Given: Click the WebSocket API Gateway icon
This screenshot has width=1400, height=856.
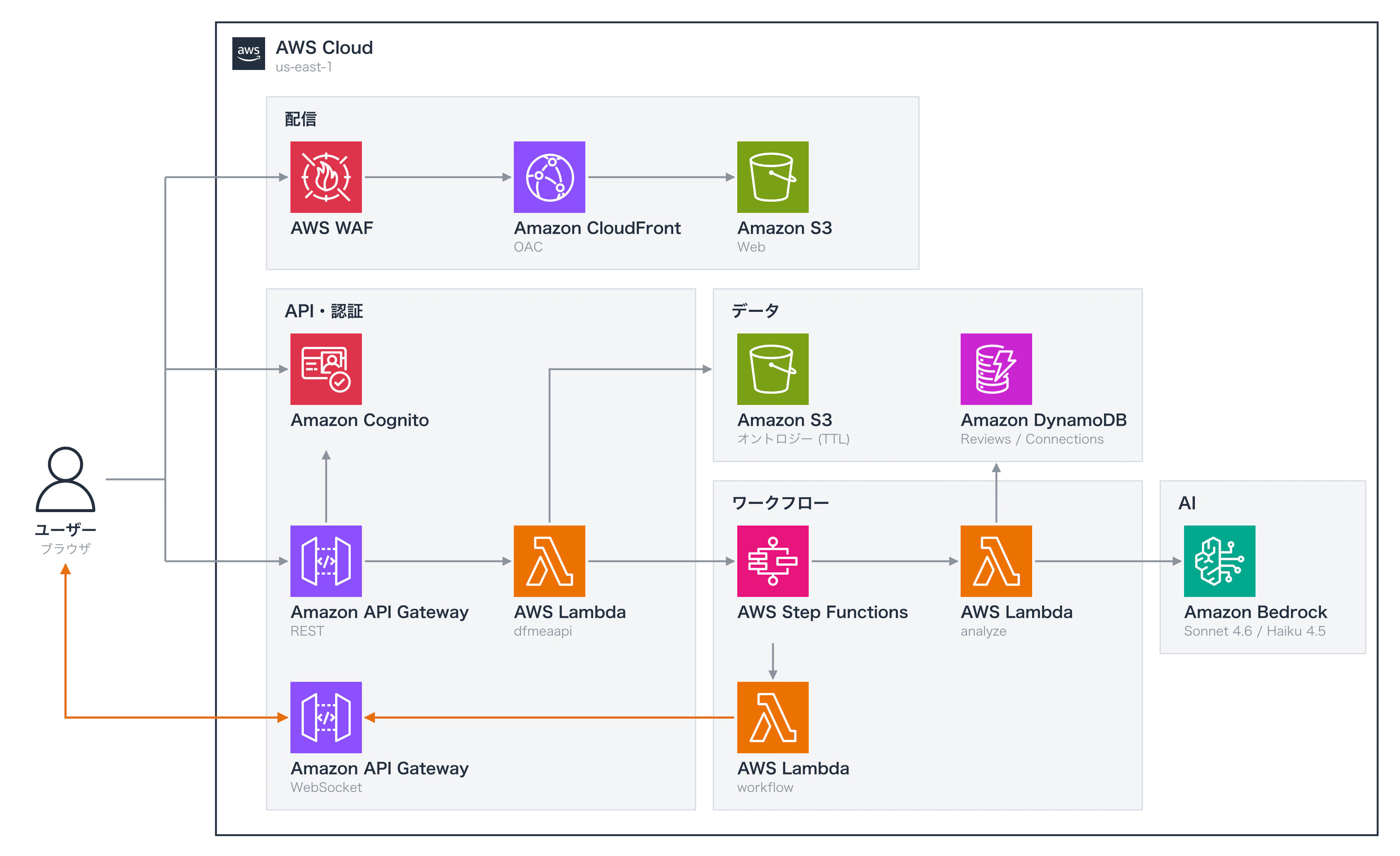Looking at the screenshot, I should (325, 718).
